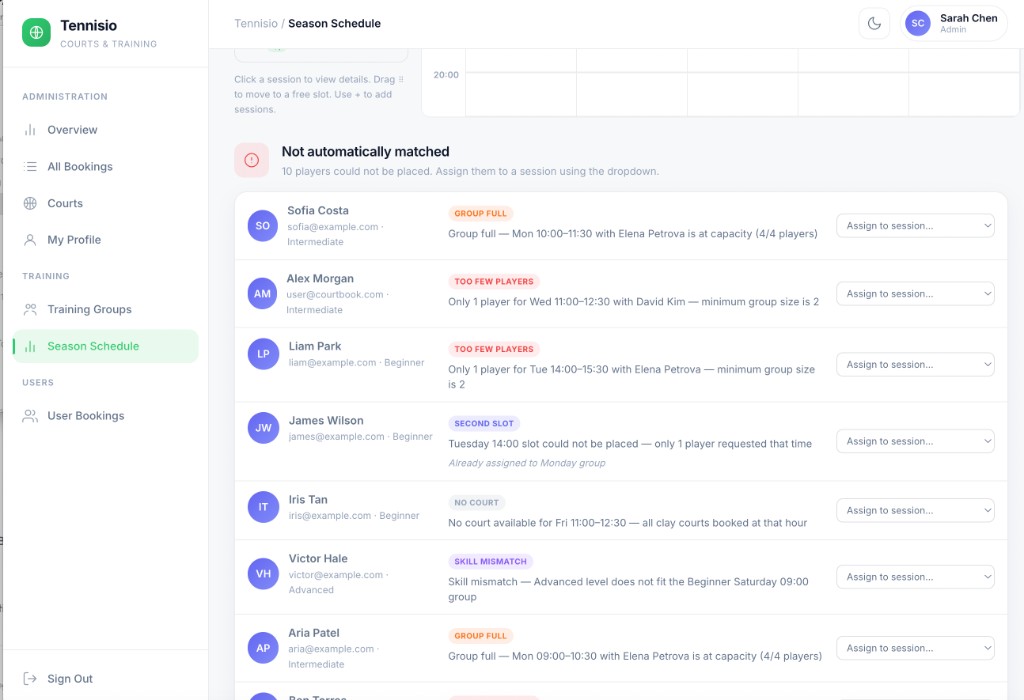Image resolution: width=1024 pixels, height=700 pixels.
Task: Click email sofia@example.com
Action: (333, 227)
